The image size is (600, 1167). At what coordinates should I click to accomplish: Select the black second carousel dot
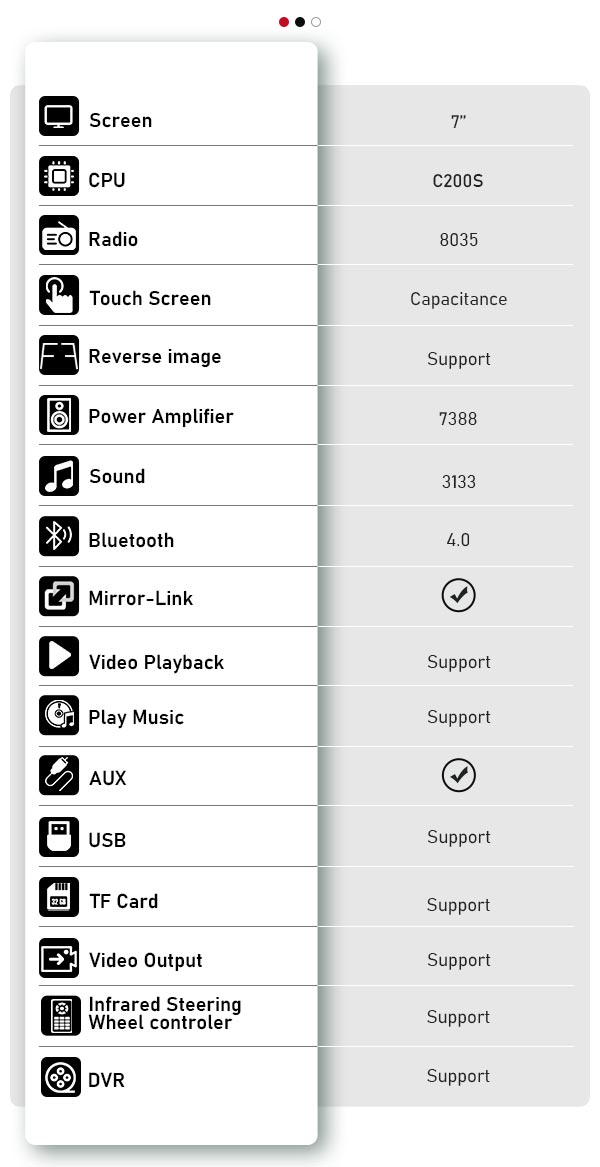point(299,22)
